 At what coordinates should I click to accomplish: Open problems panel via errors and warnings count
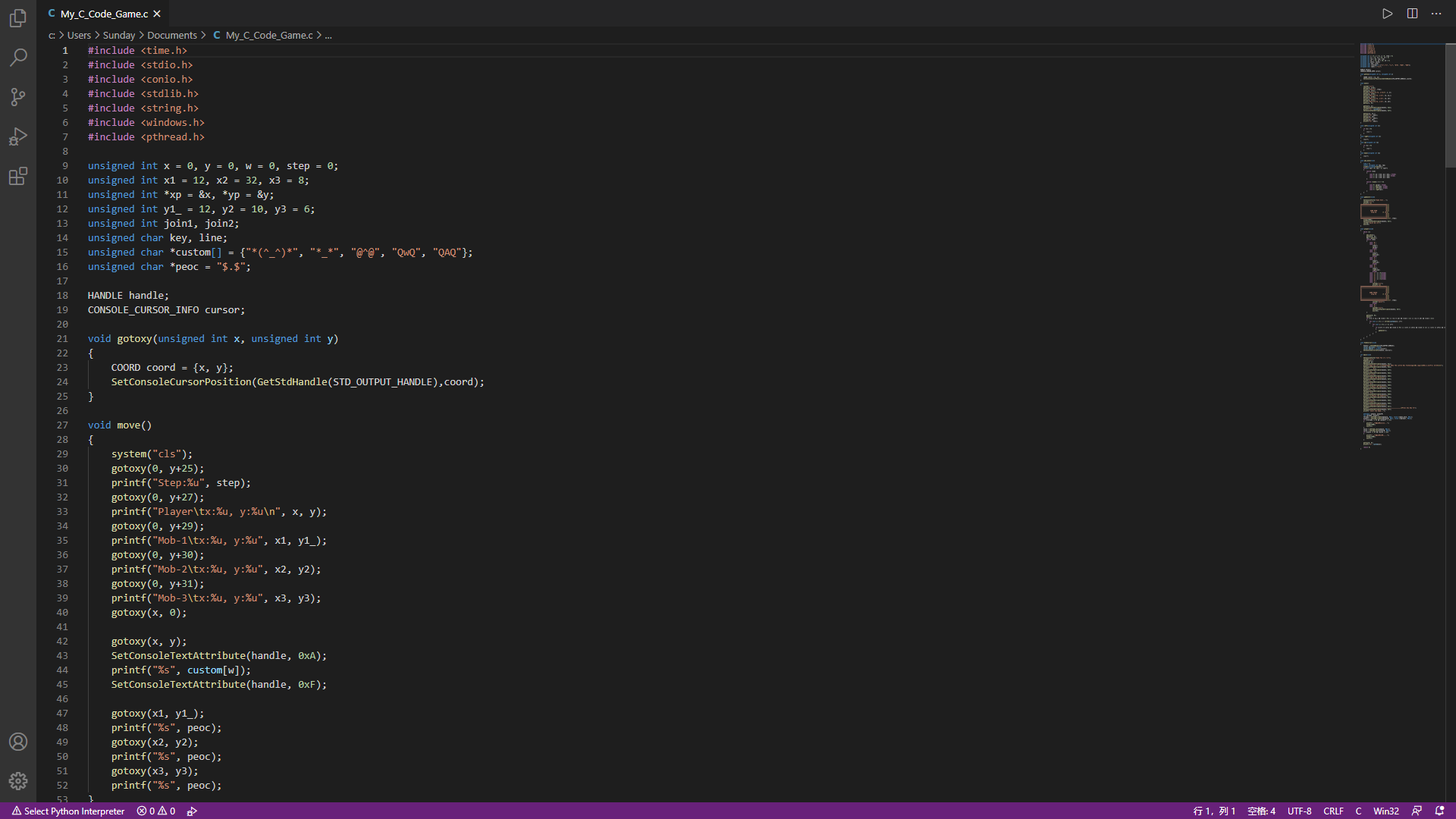coord(156,811)
